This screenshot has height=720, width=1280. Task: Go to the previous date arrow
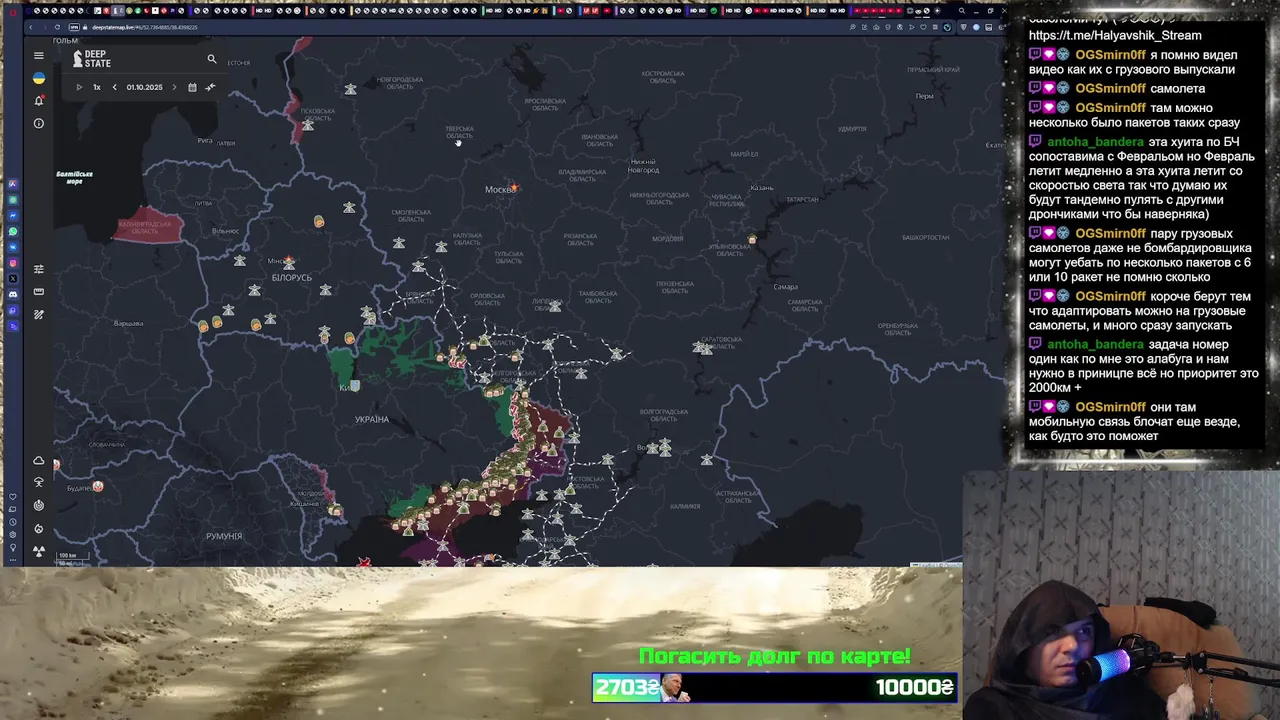click(x=114, y=87)
